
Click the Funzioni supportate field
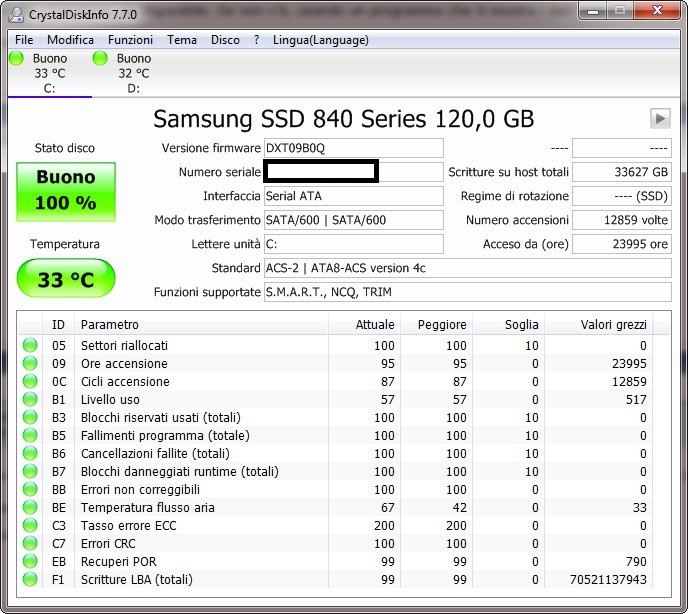[468, 292]
